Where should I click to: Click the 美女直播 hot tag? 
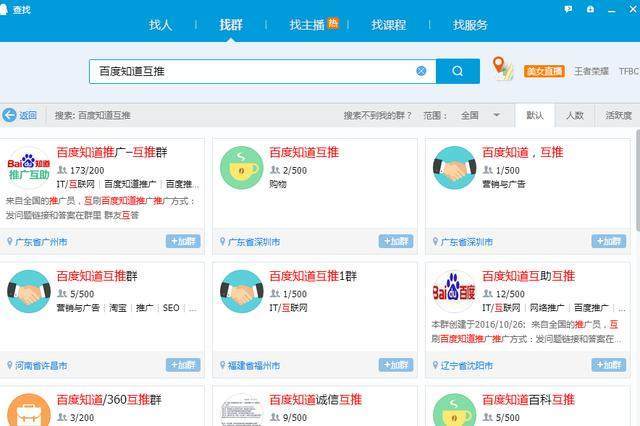pyautogui.click(x=544, y=71)
